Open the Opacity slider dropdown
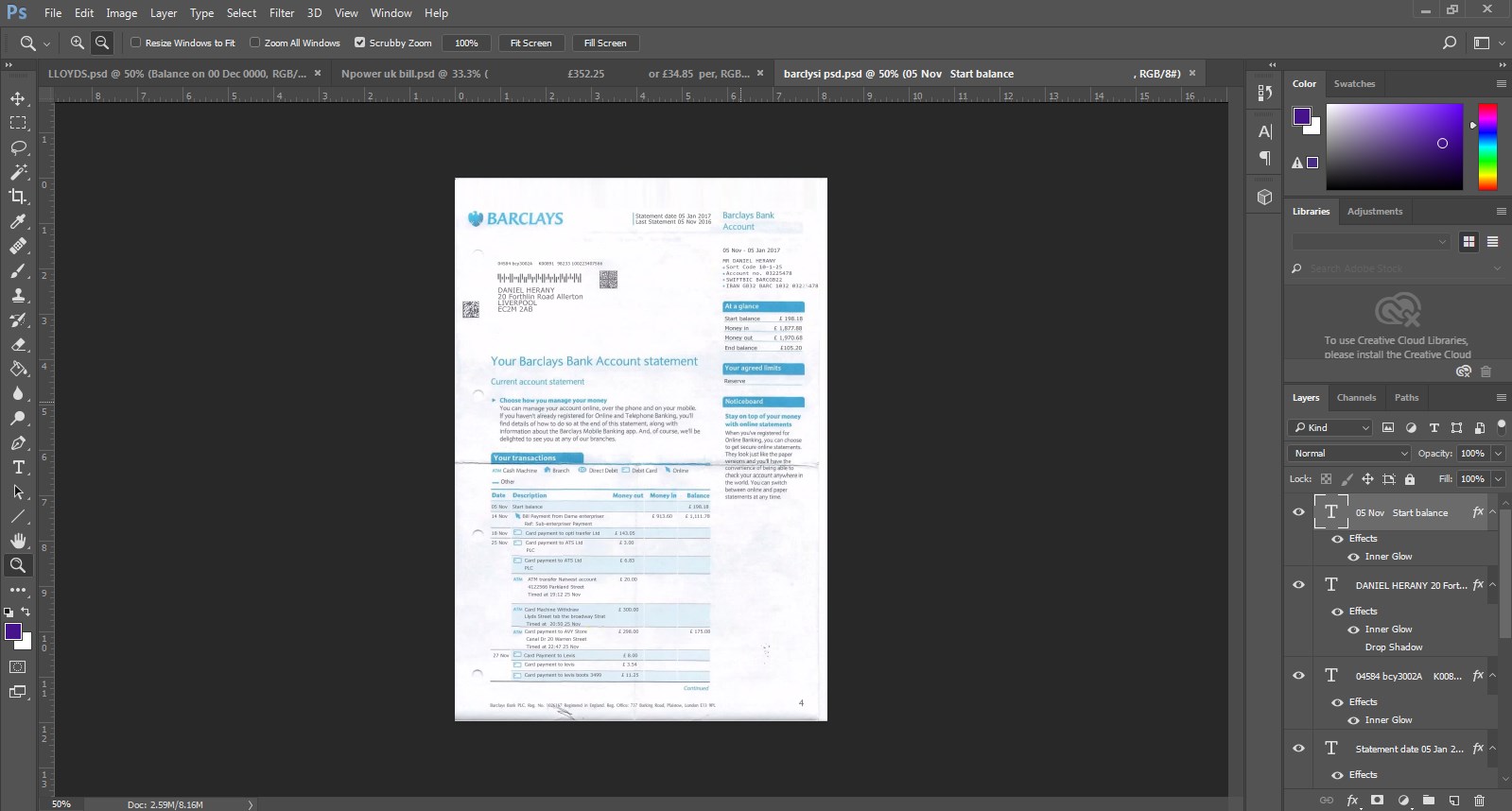 click(1498, 454)
